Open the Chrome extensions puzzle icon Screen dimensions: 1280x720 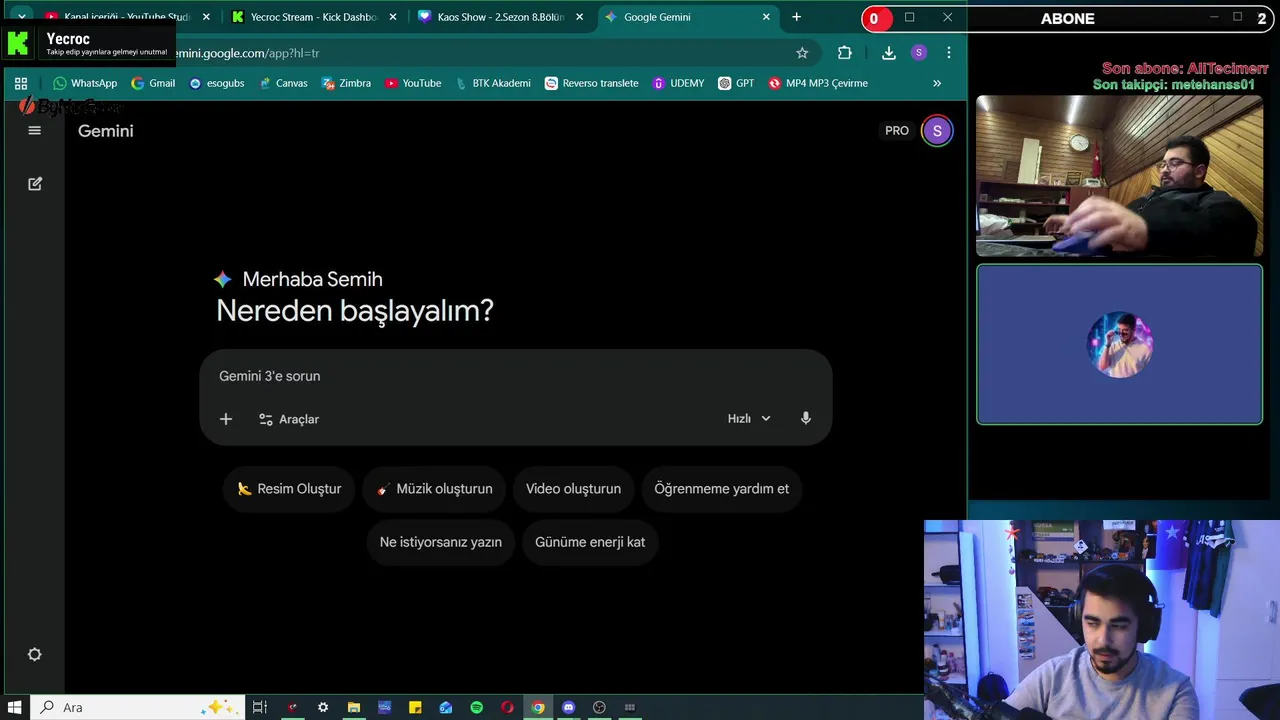click(x=845, y=53)
